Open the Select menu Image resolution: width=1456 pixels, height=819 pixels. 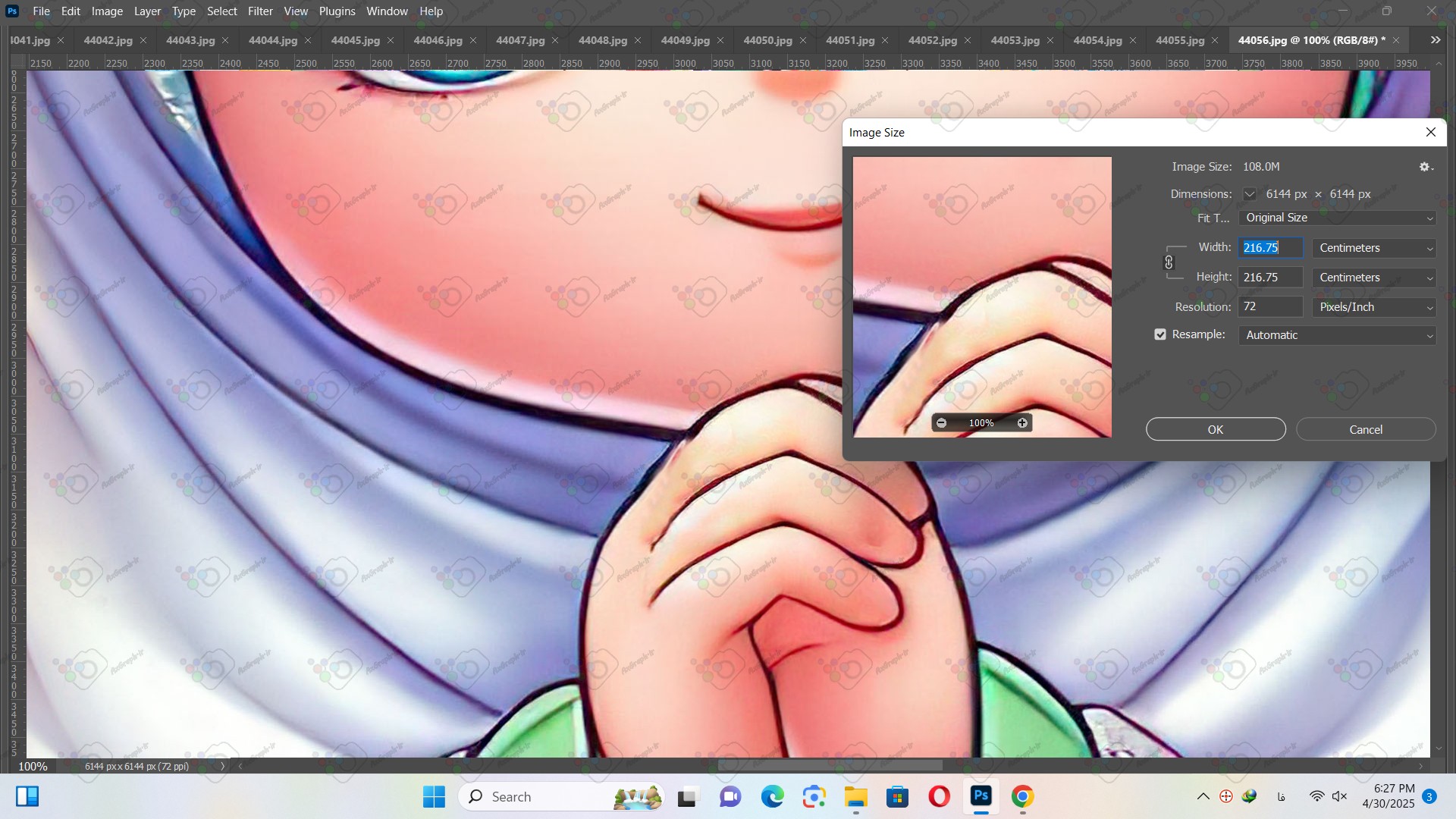(221, 11)
